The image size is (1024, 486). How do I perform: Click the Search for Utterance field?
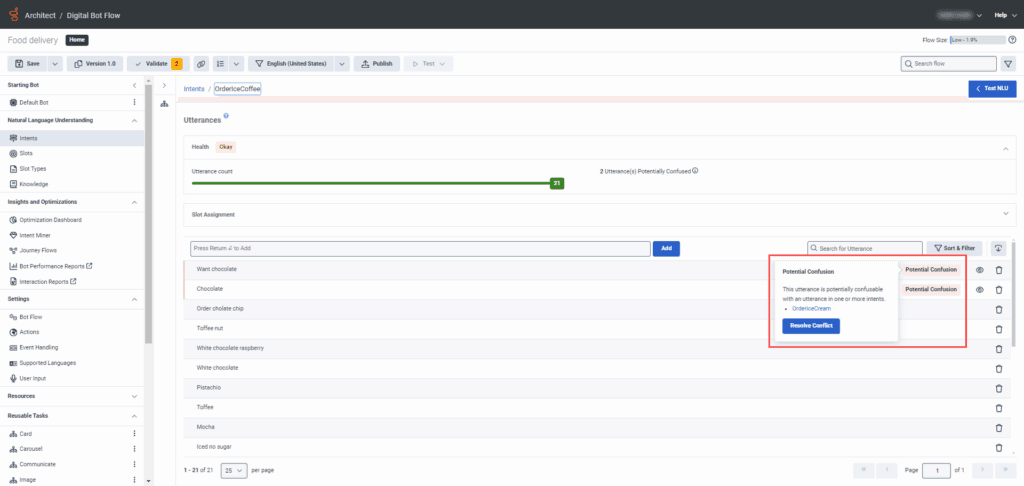[868, 248]
